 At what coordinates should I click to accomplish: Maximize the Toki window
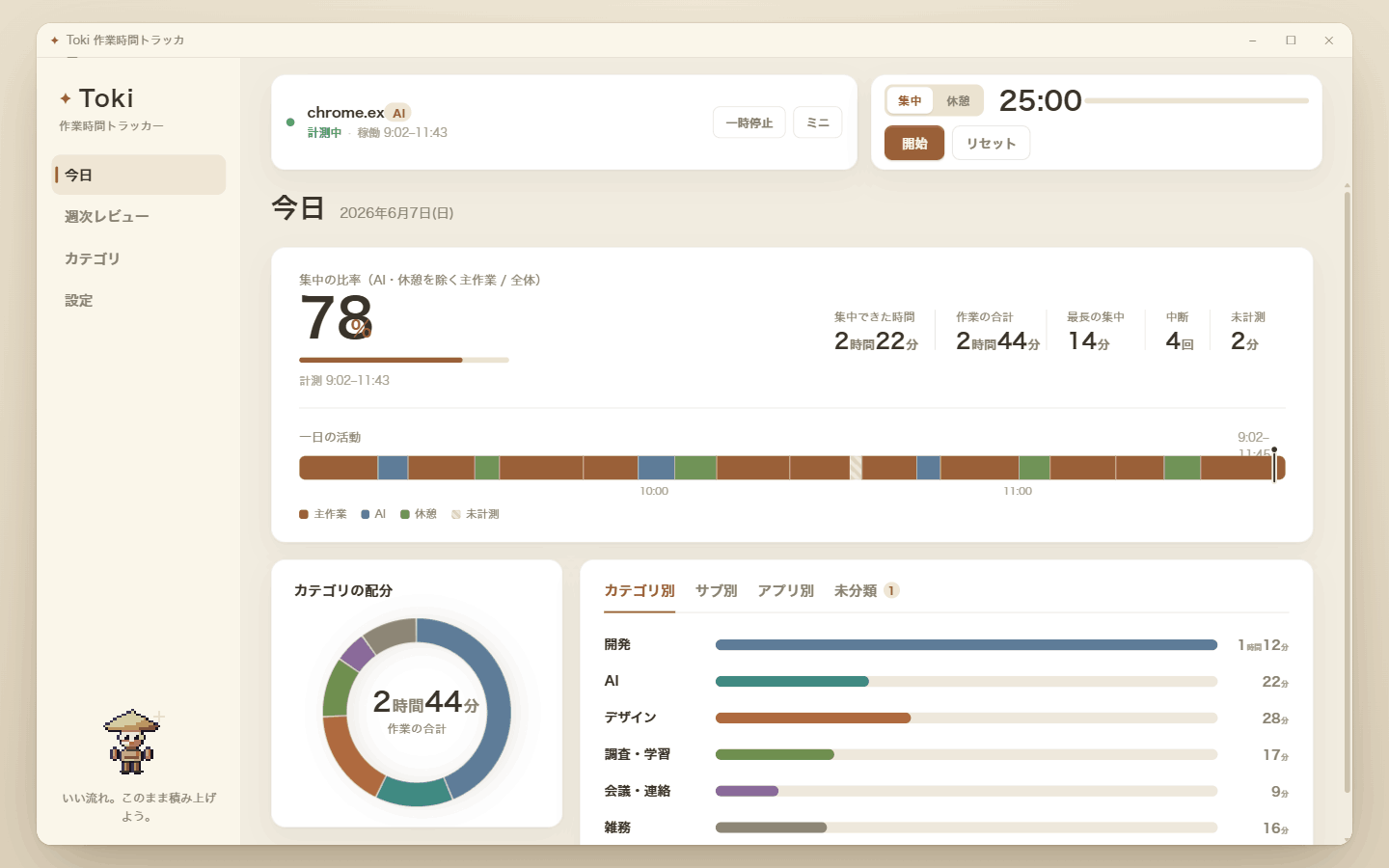pyautogui.click(x=1291, y=41)
